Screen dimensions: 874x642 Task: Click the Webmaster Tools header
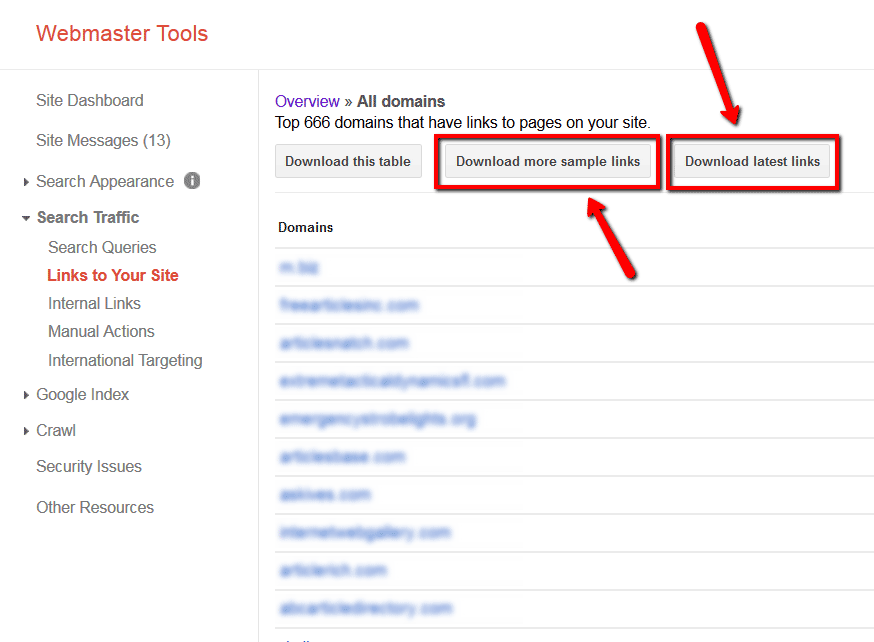(122, 33)
